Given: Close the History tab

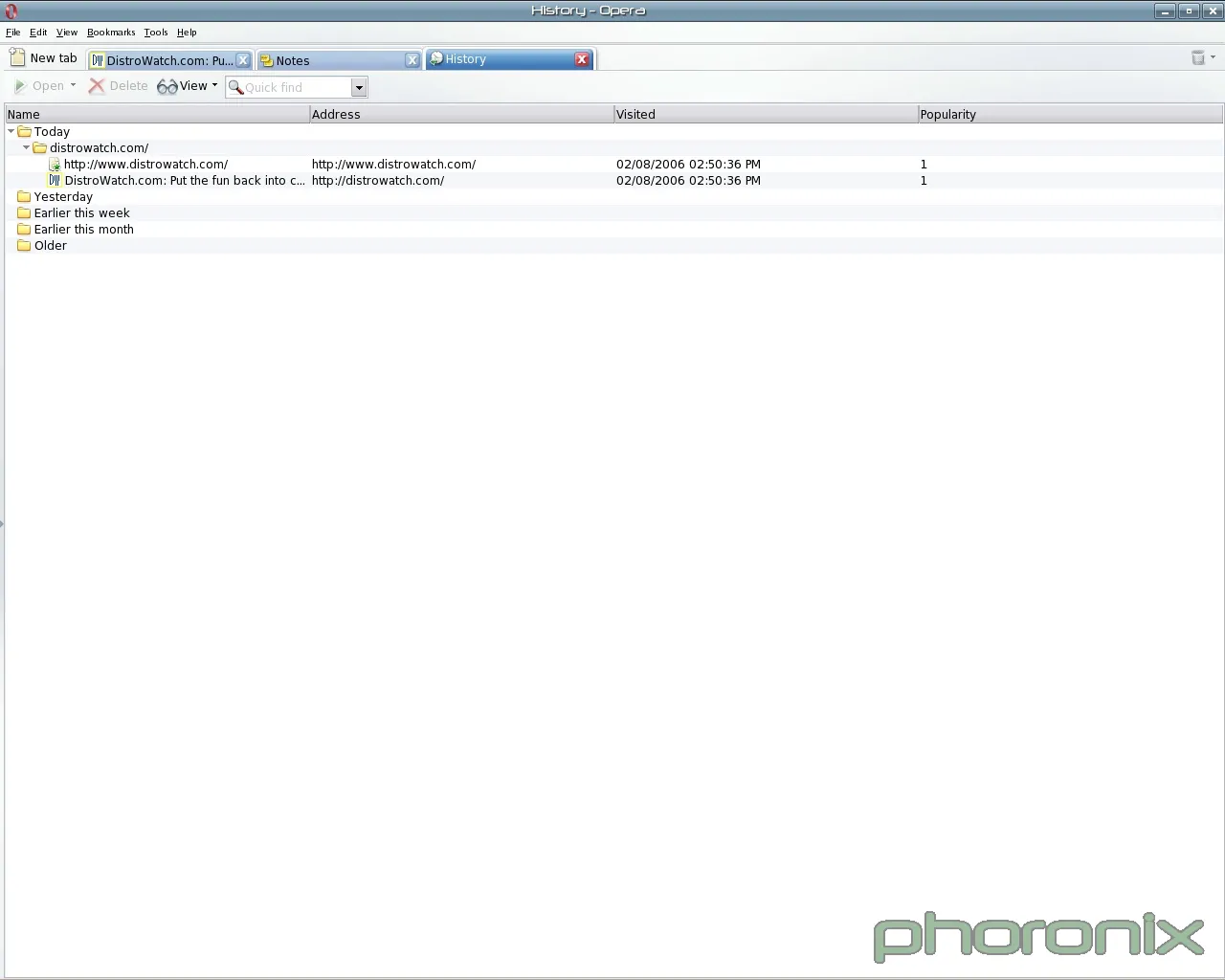Looking at the screenshot, I should point(582,59).
